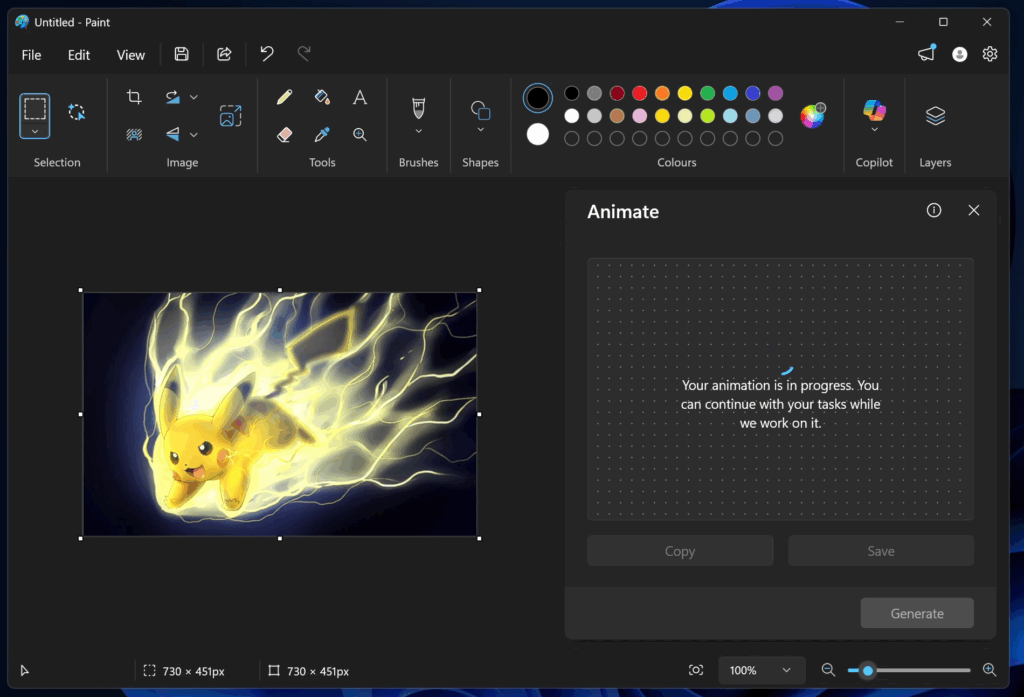This screenshot has height=697, width=1024.
Task: Click the animation preview area
Action: pyautogui.click(x=780, y=389)
